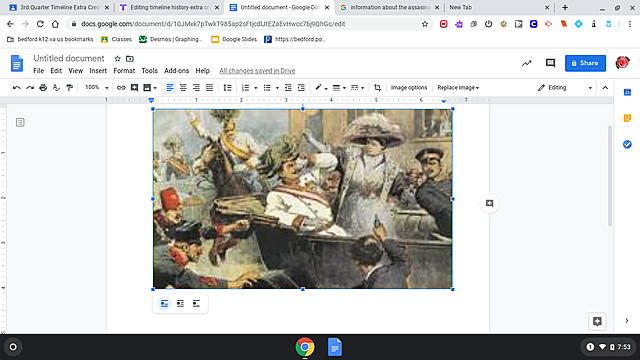Open the 100% zoom dropdown

[x=96, y=88]
